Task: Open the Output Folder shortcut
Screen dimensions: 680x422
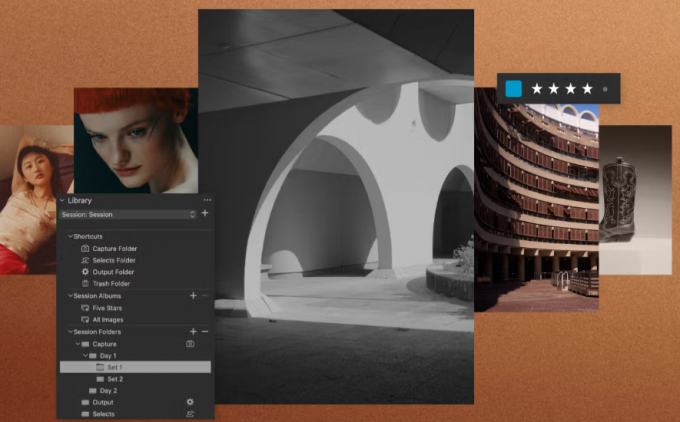Action: [x=113, y=272]
